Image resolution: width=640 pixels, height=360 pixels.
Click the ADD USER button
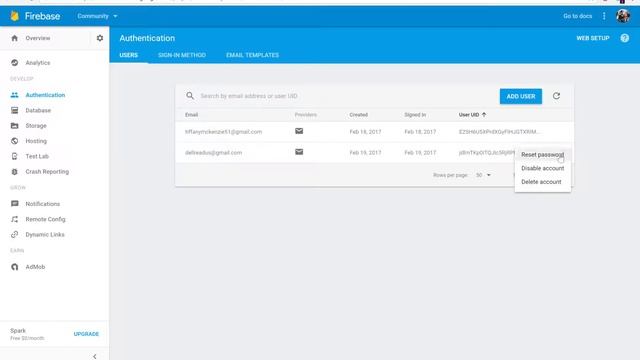pyautogui.click(x=521, y=96)
